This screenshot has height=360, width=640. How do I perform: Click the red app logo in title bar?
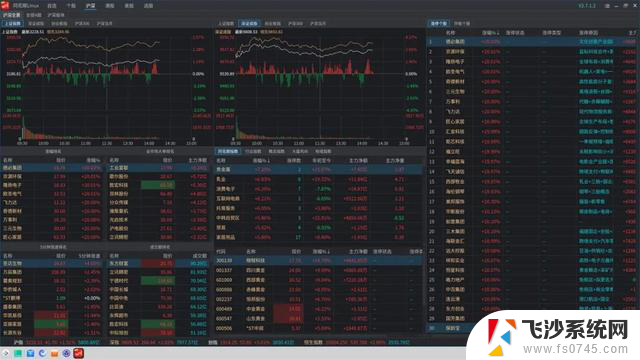tap(4, 6)
